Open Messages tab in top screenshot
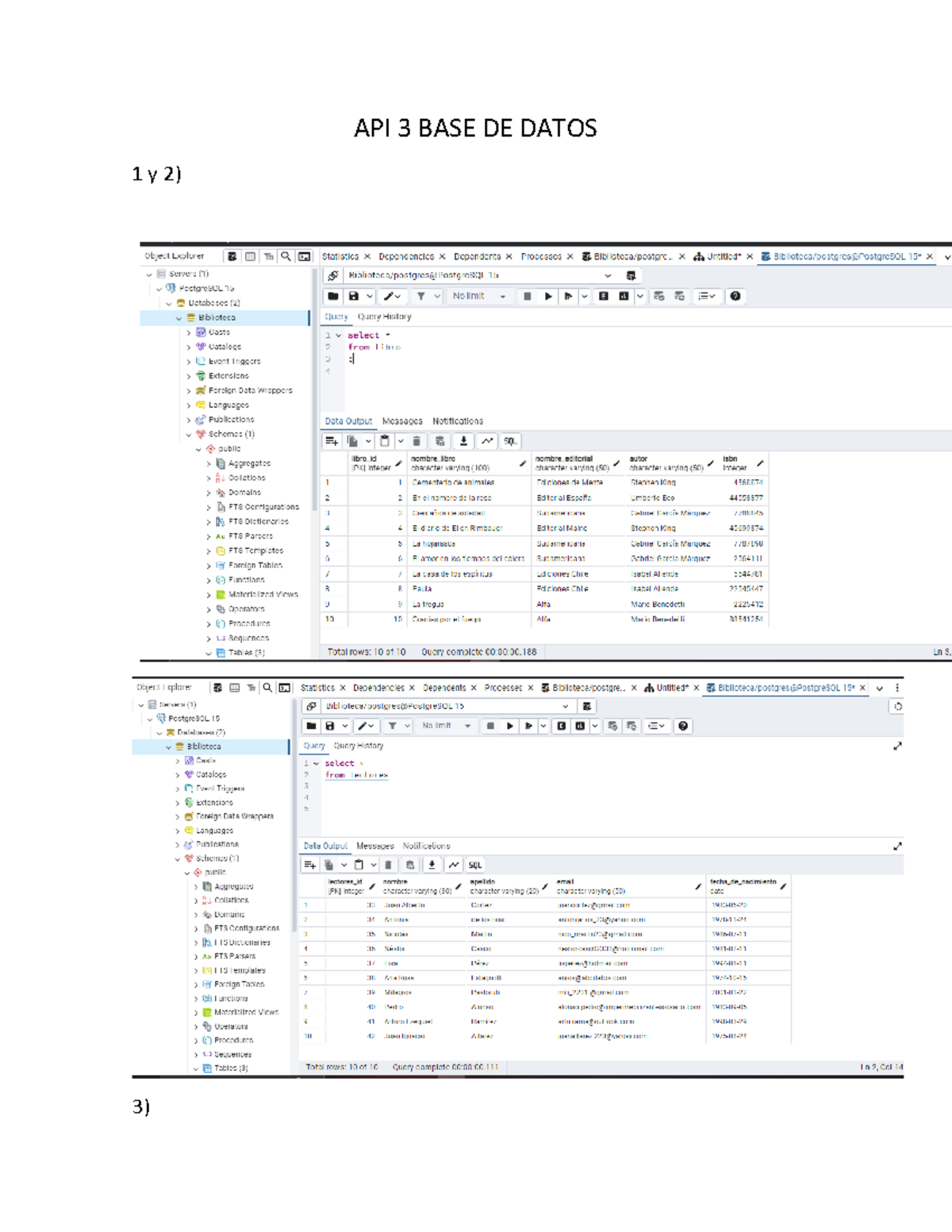Image resolution: width=952 pixels, height=1232 pixels. pyautogui.click(x=402, y=421)
